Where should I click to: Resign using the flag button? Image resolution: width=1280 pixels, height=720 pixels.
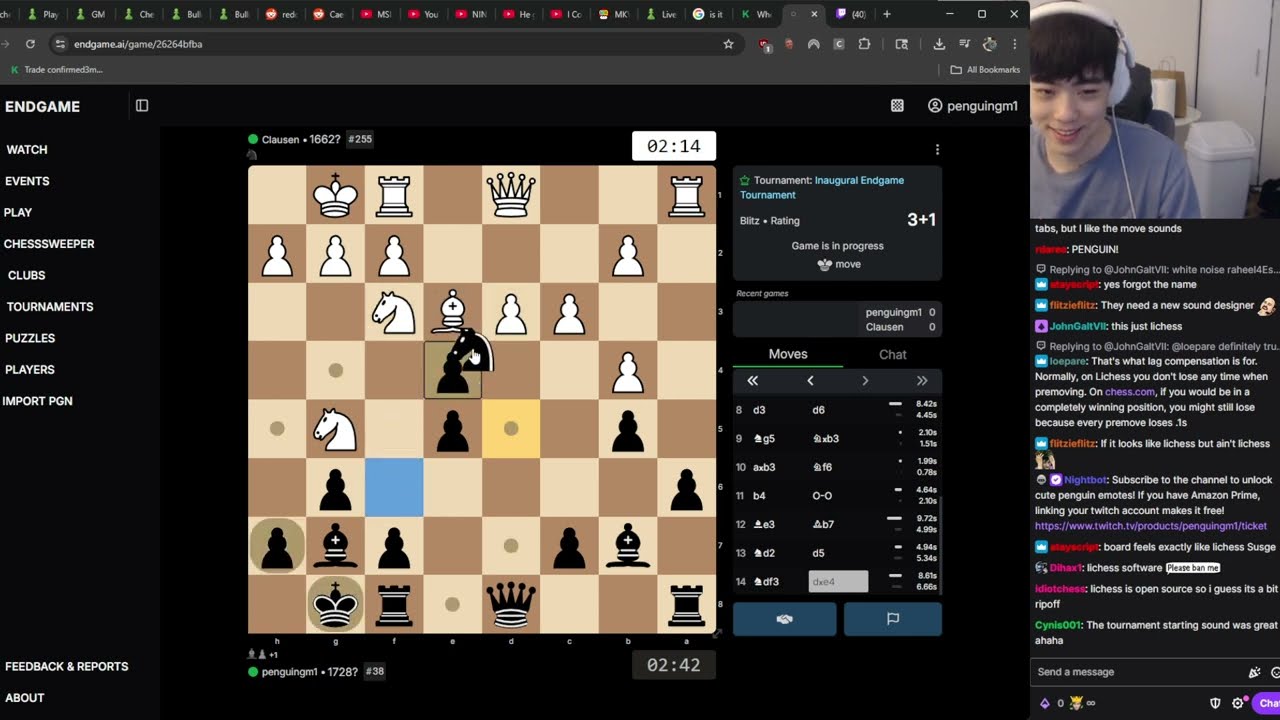893,619
